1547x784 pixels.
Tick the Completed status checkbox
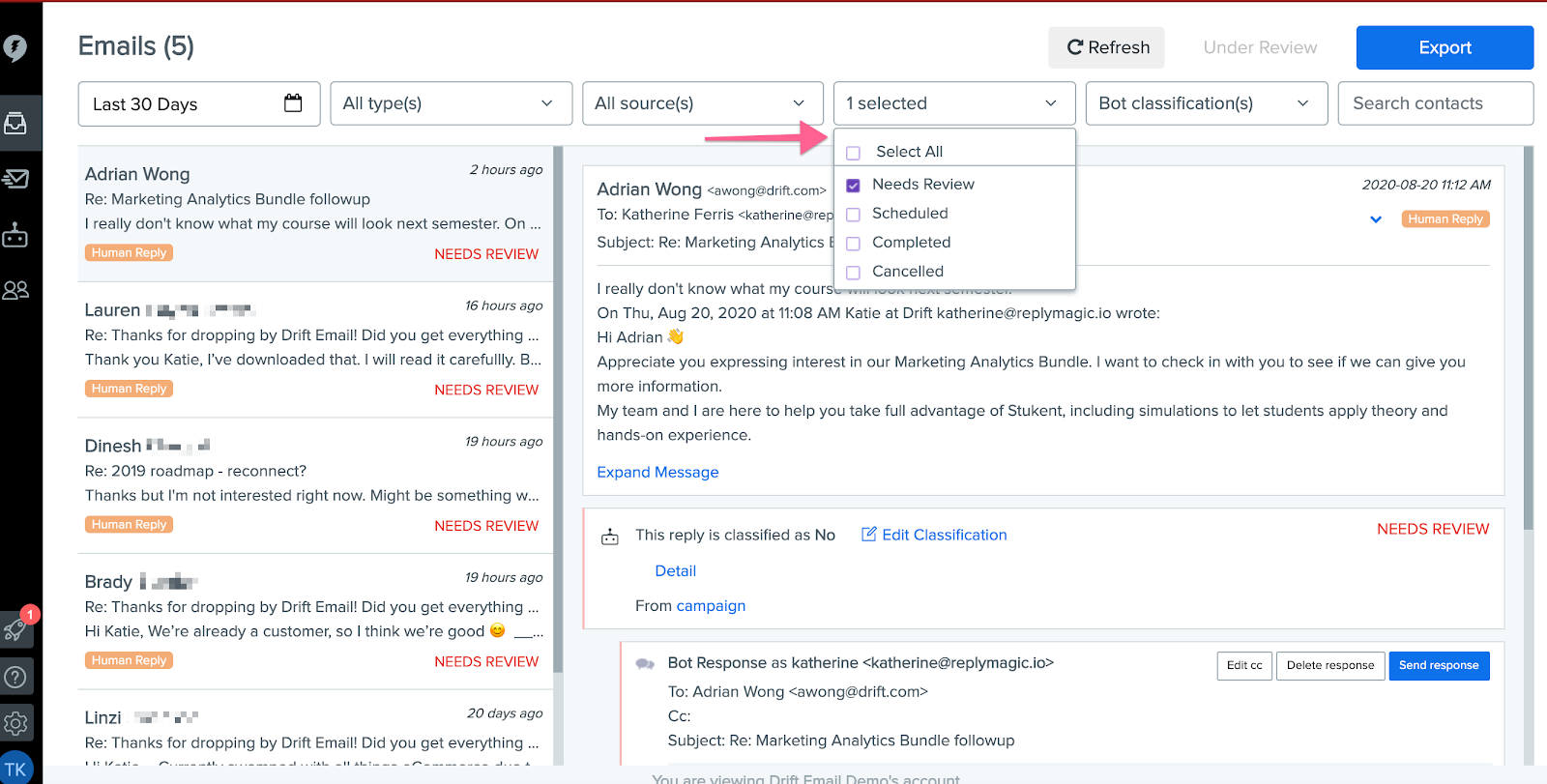click(x=853, y=244)
